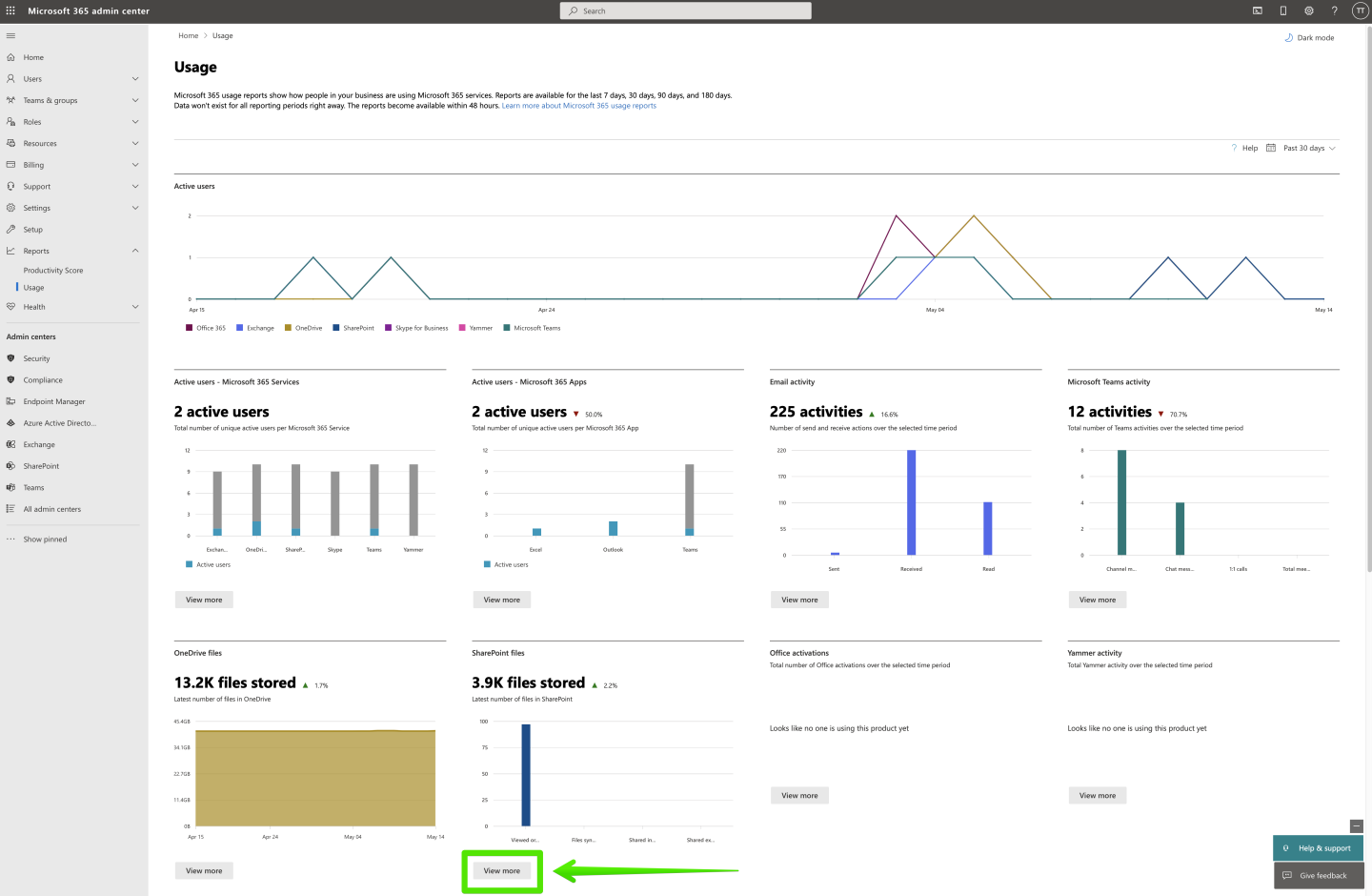1372x896 pixels.
Task: Click the Settings gear in the sidebar
Action: (x=10, y=208)
